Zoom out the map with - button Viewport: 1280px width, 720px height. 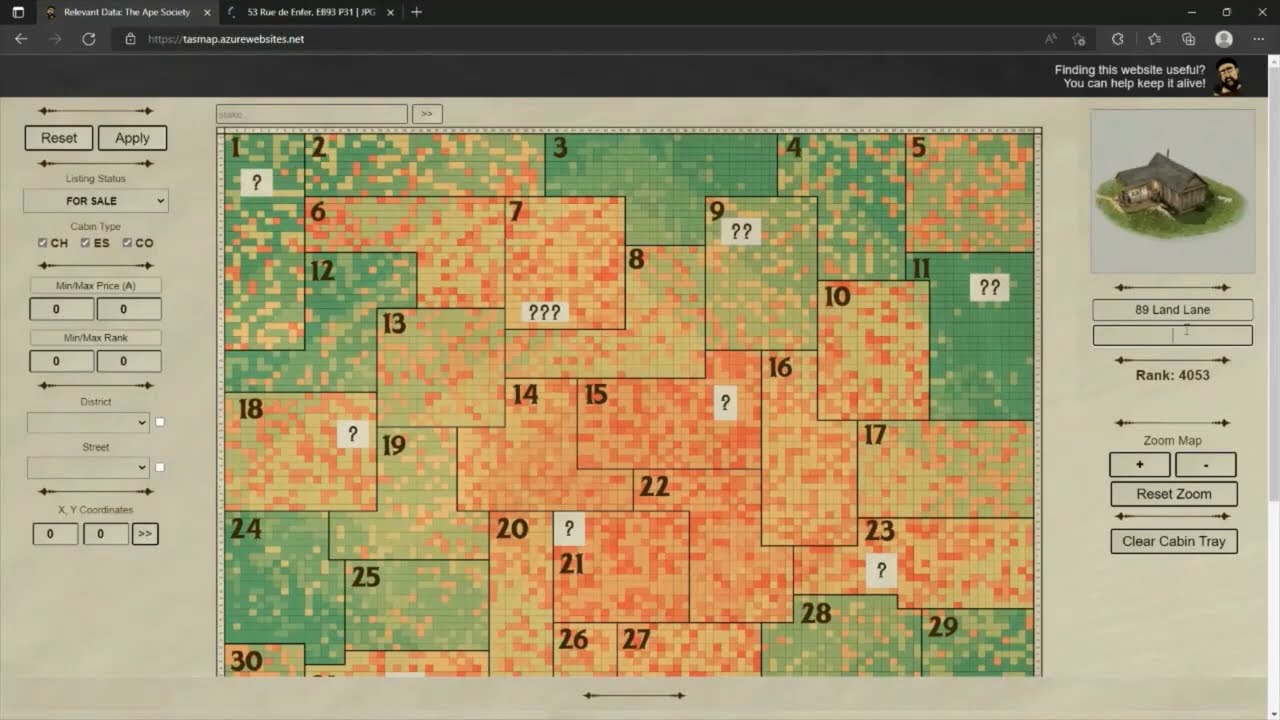1205,465
